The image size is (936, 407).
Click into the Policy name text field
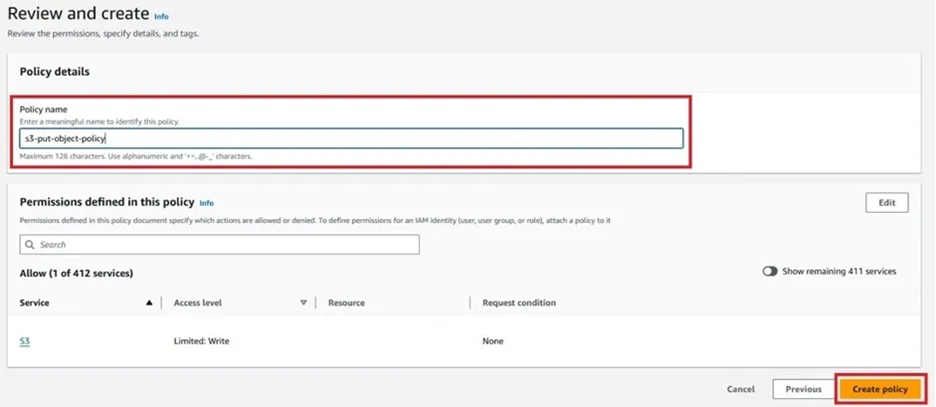351,139
